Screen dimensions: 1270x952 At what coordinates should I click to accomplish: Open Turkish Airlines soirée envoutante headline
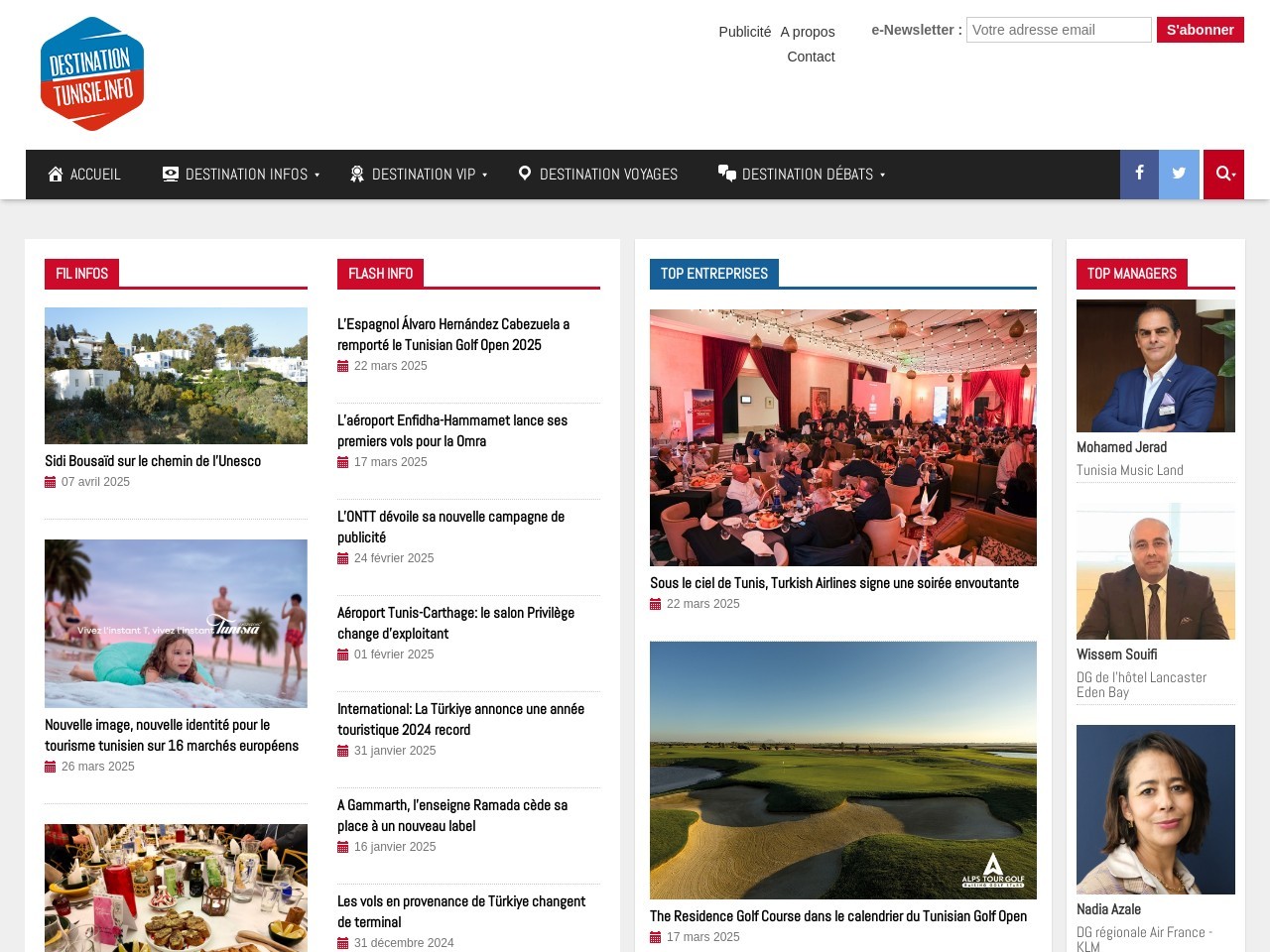click(x=834, y=583)
